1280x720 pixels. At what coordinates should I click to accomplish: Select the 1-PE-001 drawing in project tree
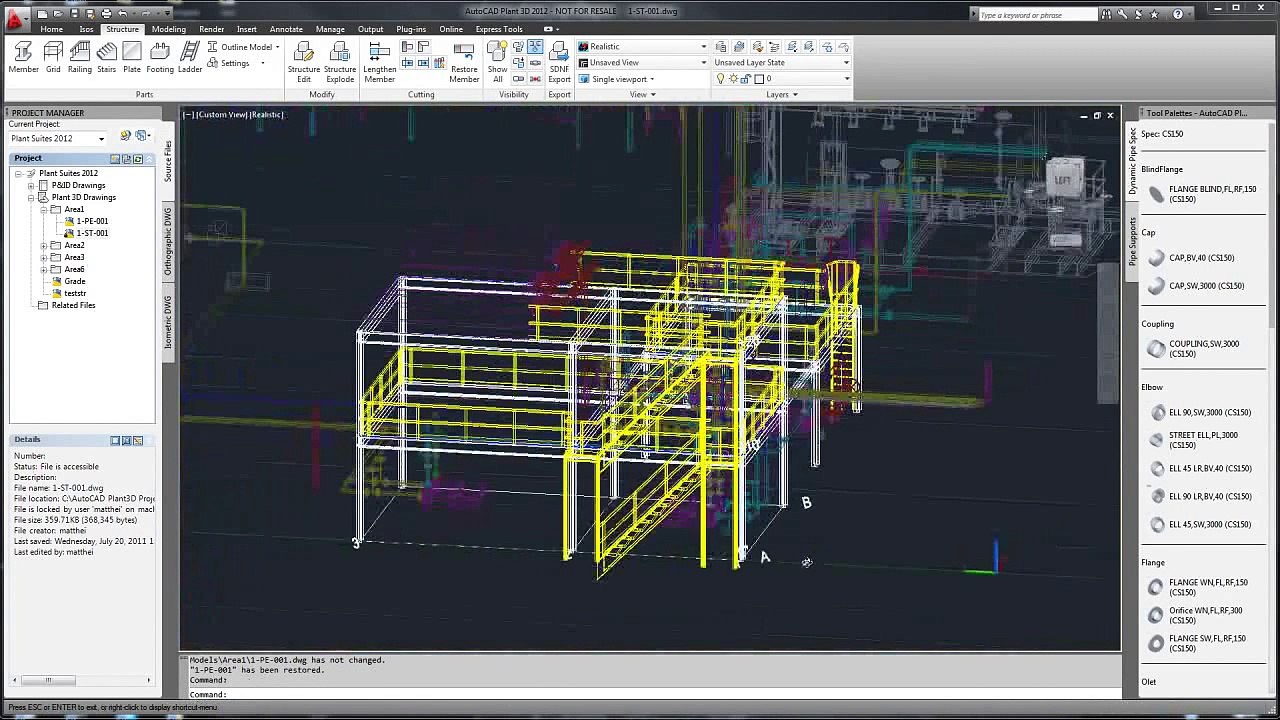click(x=86, y=221)
